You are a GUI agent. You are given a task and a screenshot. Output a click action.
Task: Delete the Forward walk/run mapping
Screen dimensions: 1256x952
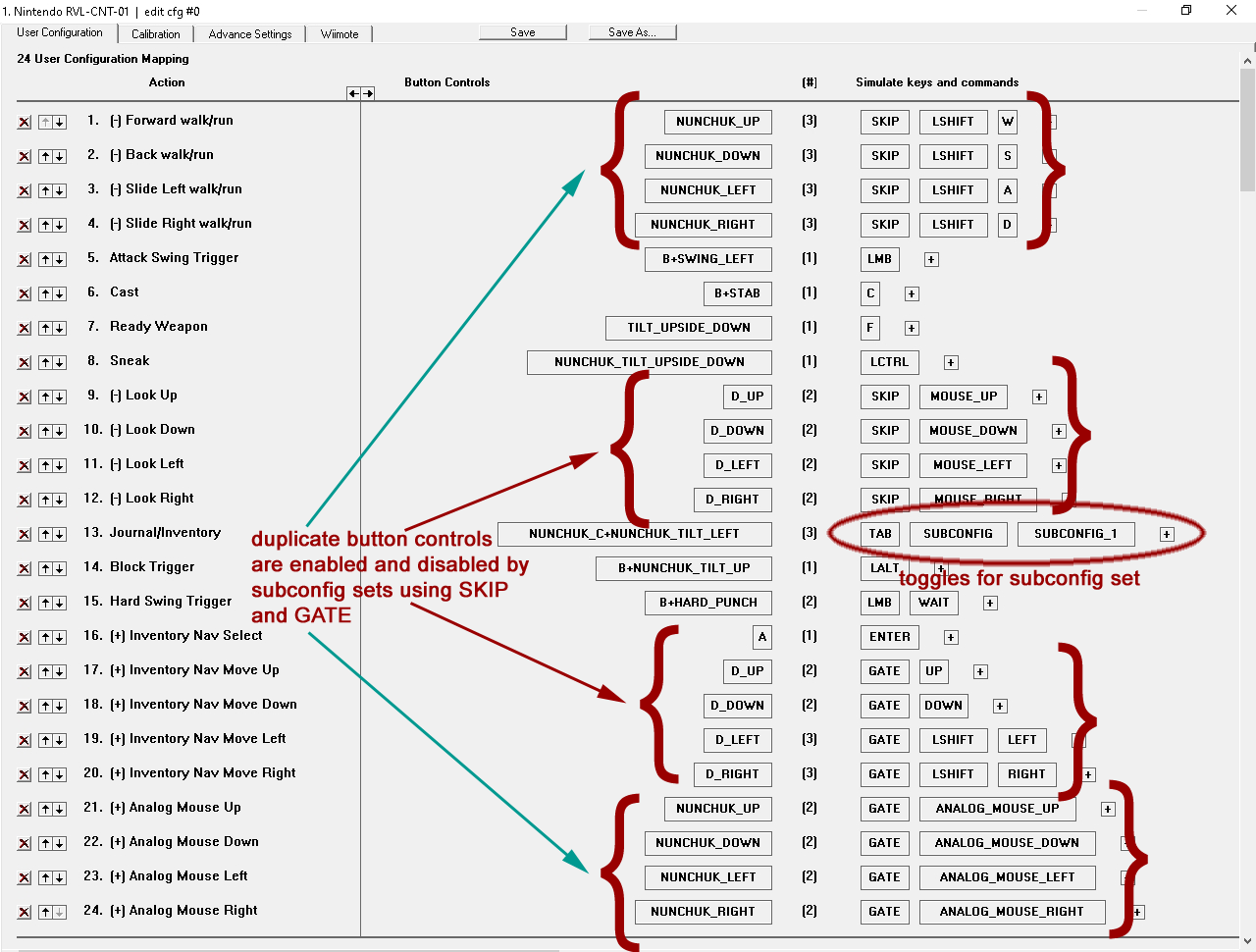[x=25, y=123]
